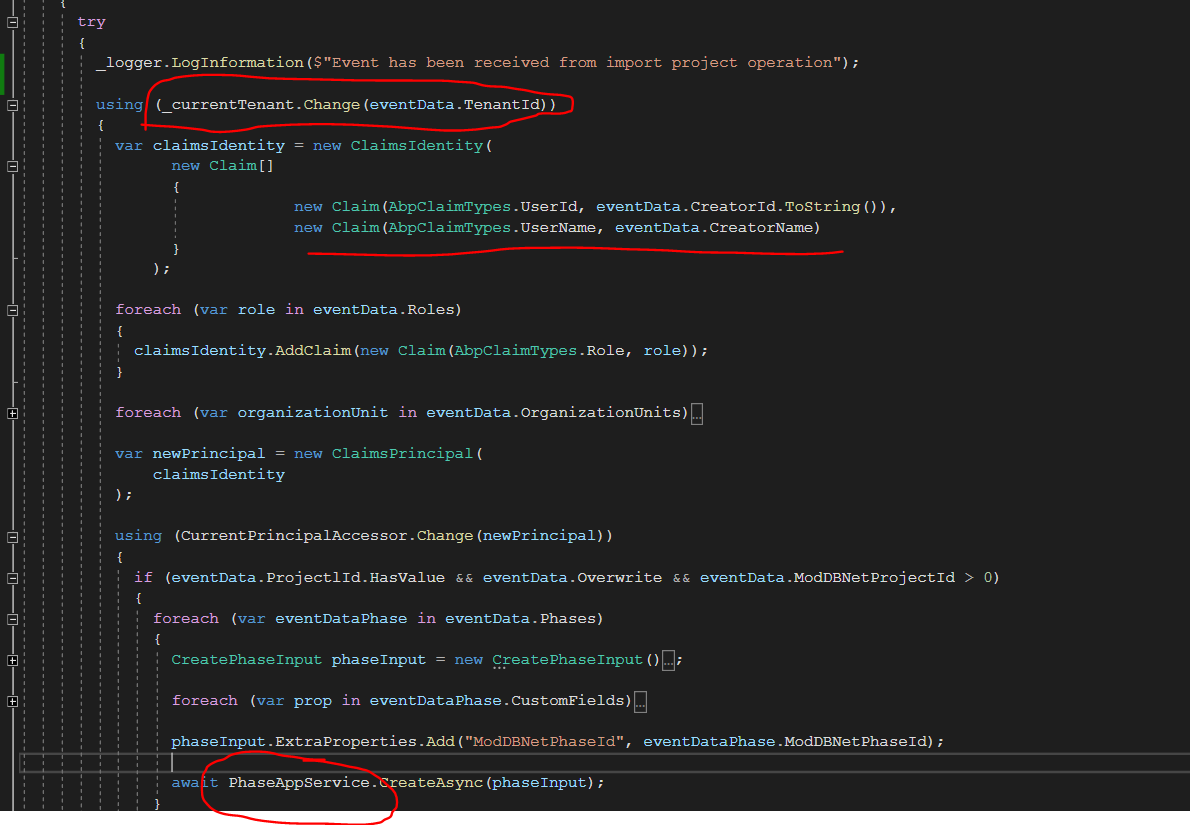The width and height of the screenshot is (1190, 825).
Task: Collapse the if eventData.ProjectlId.HasValue block
Action: point(12,578)
